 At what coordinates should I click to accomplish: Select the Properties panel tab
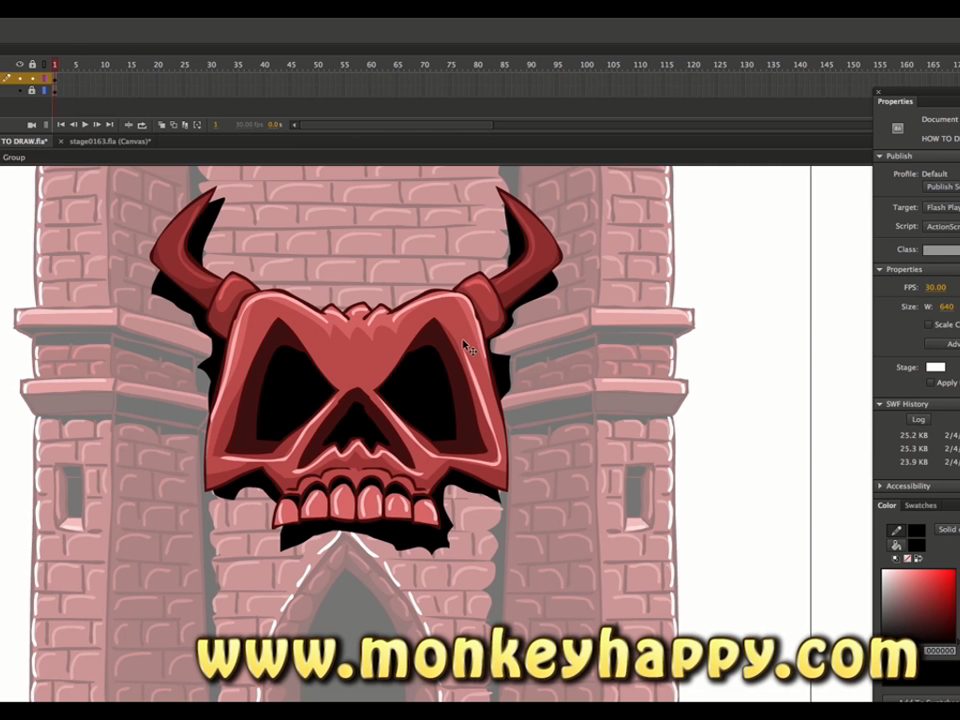coord(895,102)
